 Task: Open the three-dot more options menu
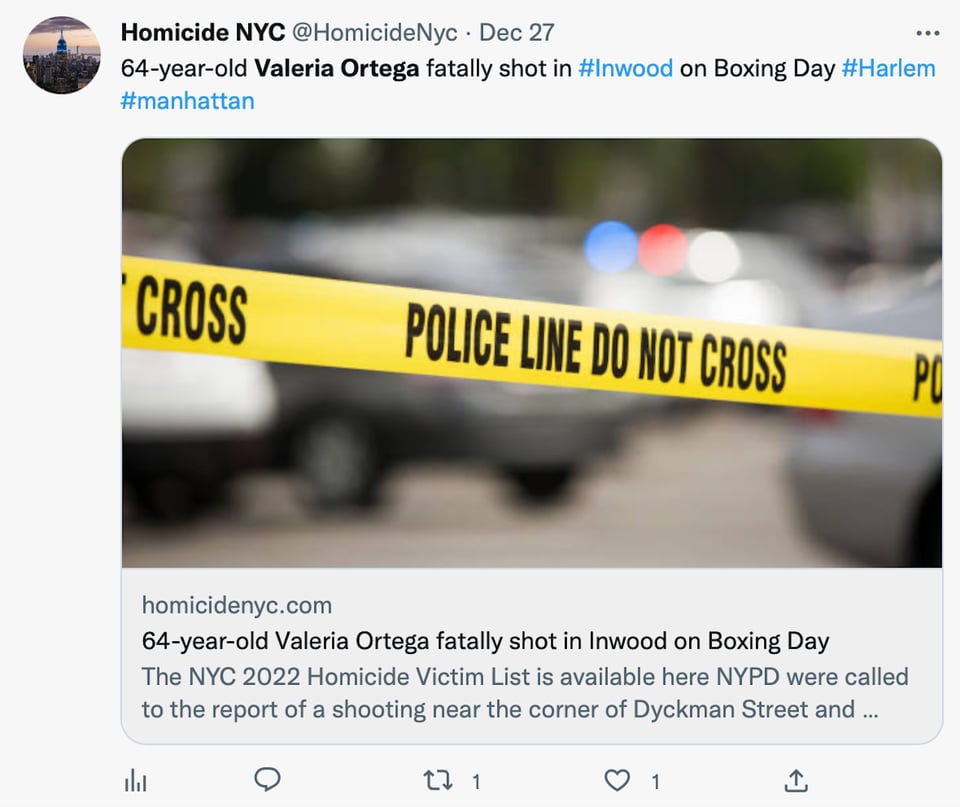point(928,33)
